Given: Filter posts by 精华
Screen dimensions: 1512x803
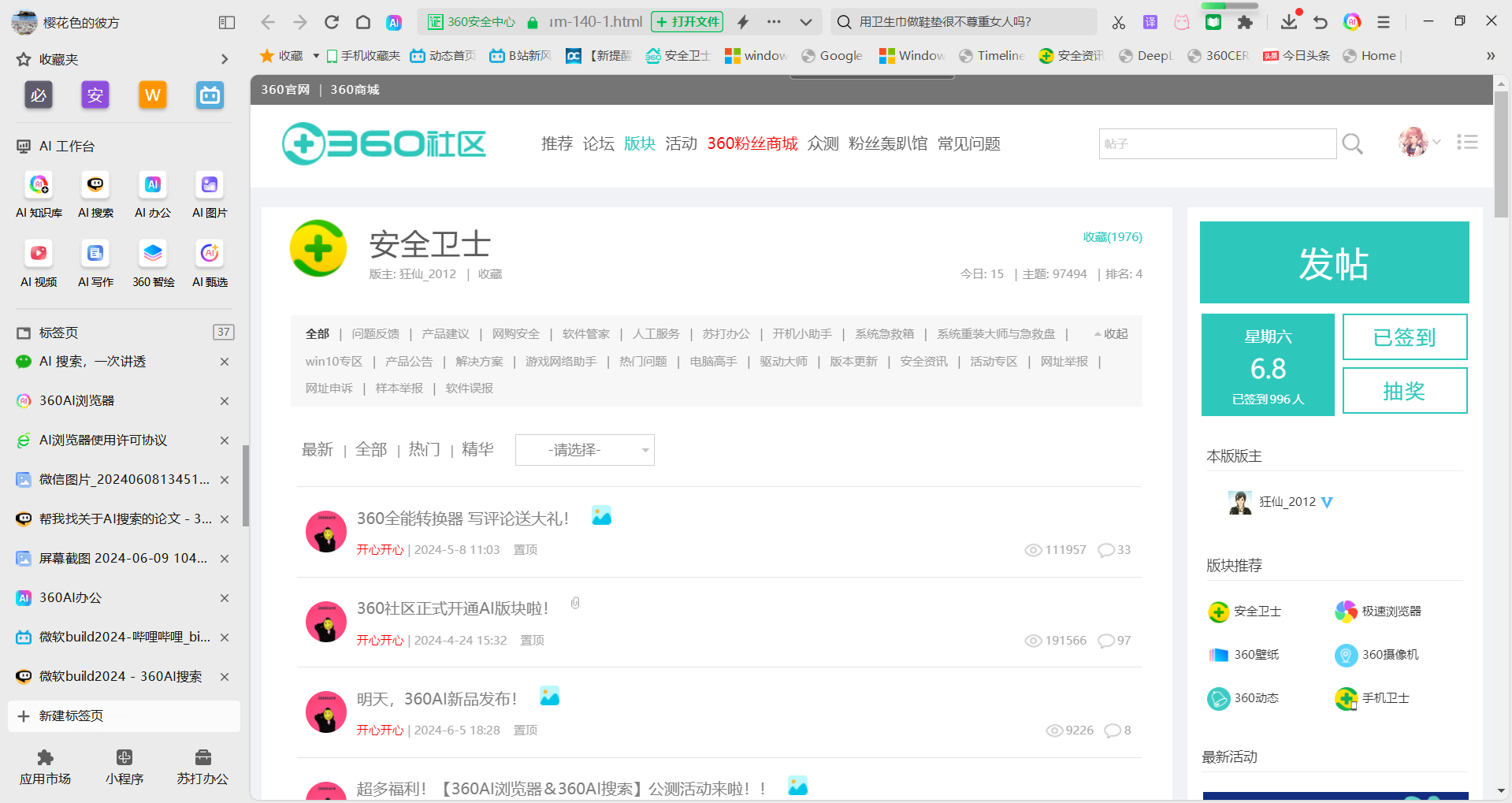Looking at the screenshot, I should [x=477, y=449].
